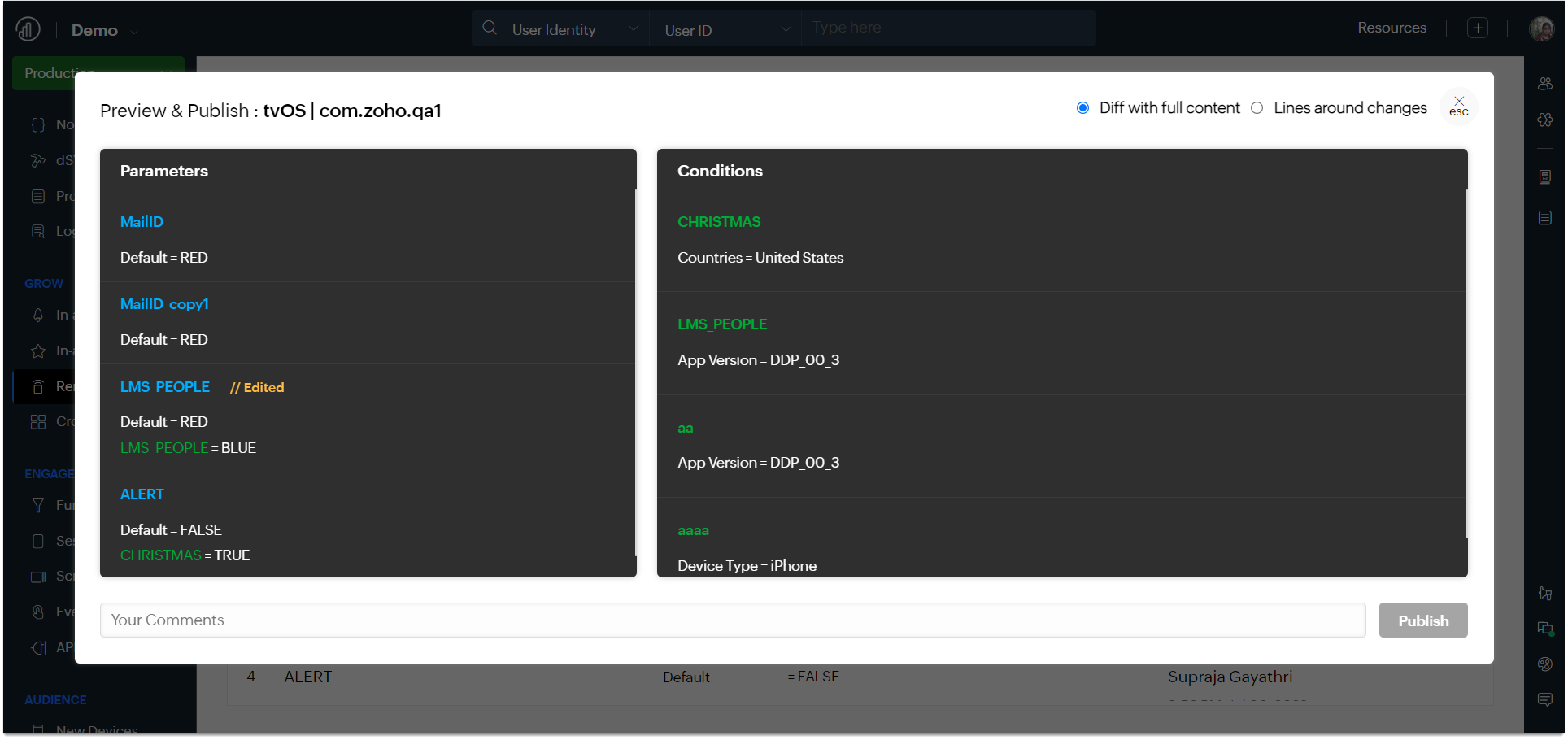Open the theme palette icon in right rail

coord(1545,664)
